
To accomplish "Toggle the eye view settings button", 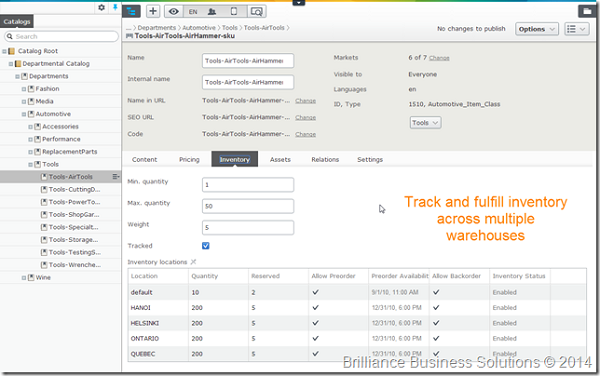I will point(174,11).
